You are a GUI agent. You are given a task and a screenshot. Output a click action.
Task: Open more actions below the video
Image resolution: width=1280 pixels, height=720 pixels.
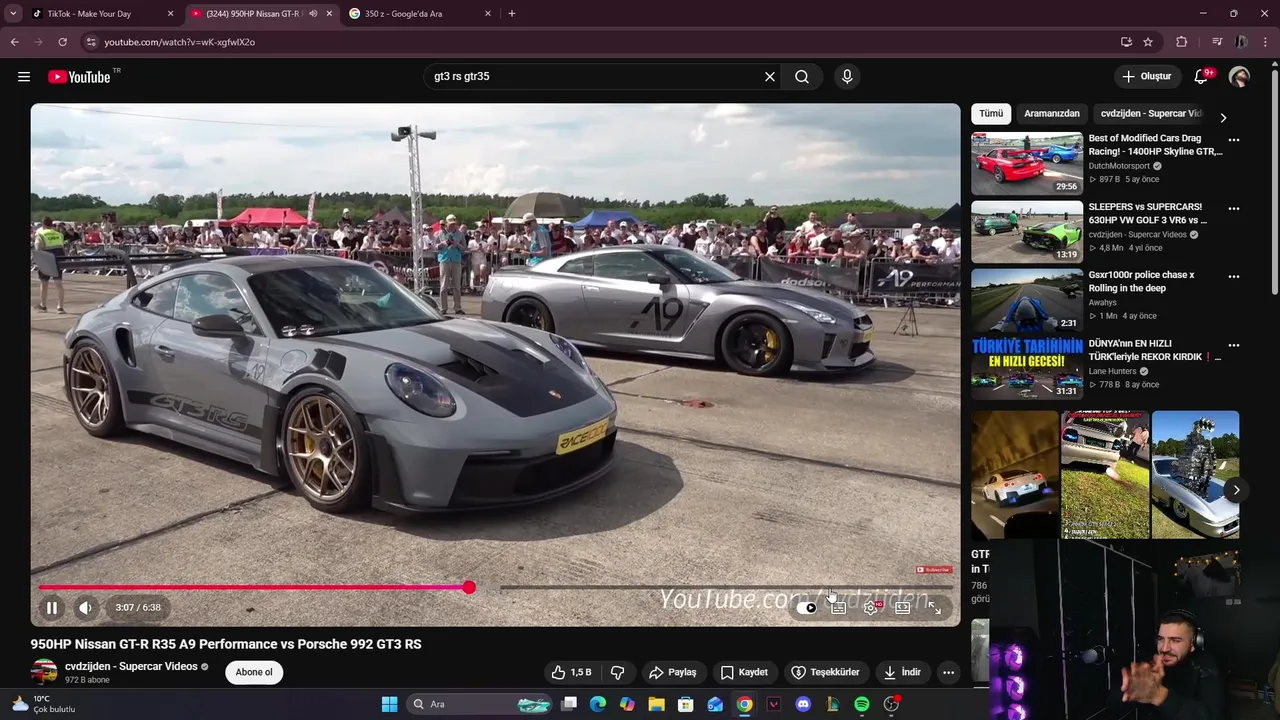pyautogui.click(x=948, y=672)
